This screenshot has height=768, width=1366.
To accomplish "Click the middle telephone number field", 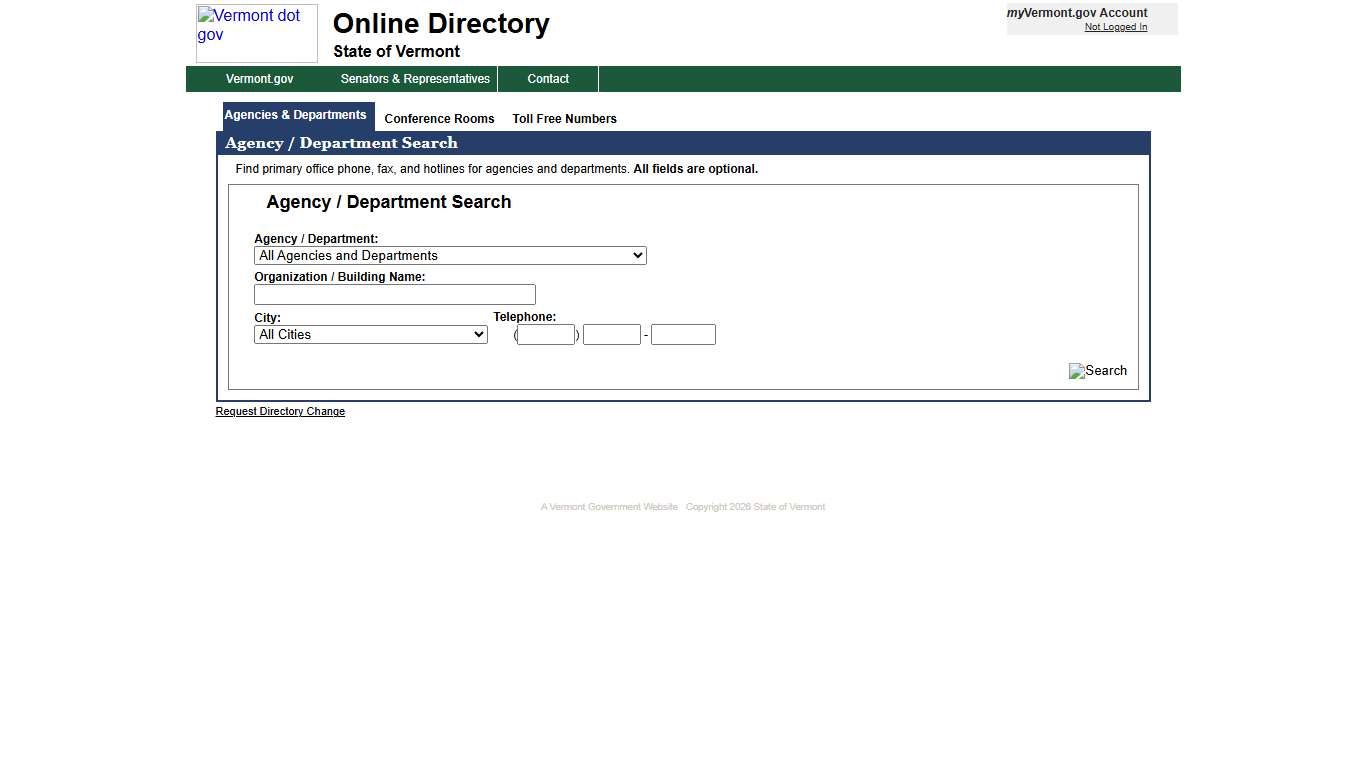I will click(611, 334).
